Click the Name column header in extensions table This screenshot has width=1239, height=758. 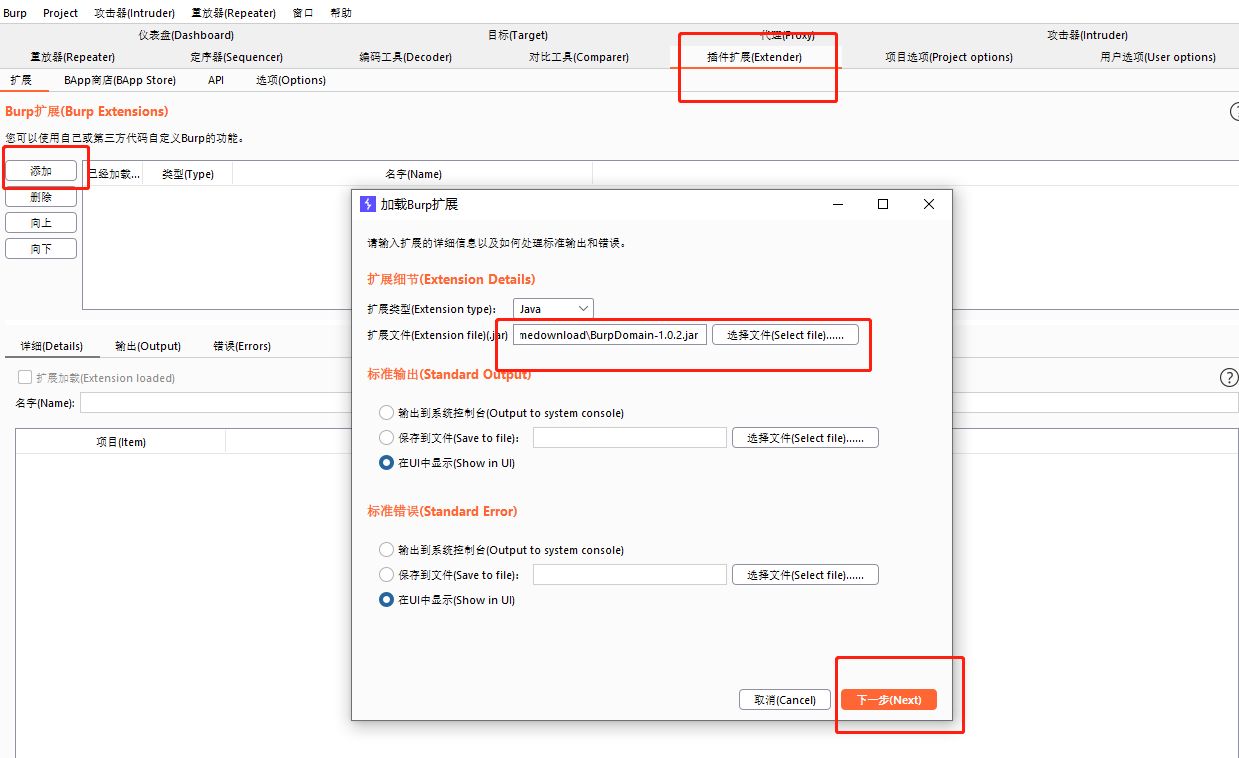[x=412, y=174]
